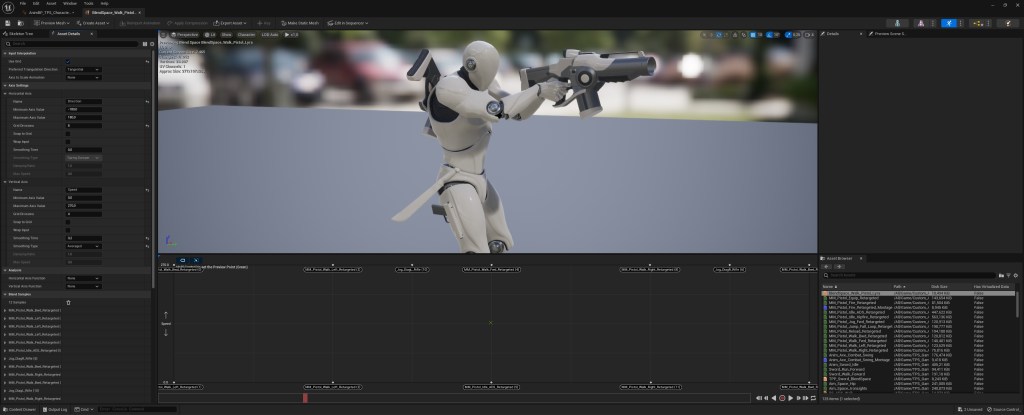Image resolution: width=1024 pixels, height=415 pixels.
Task: Click the delete samples trash icon
Action: coord(68,302)
